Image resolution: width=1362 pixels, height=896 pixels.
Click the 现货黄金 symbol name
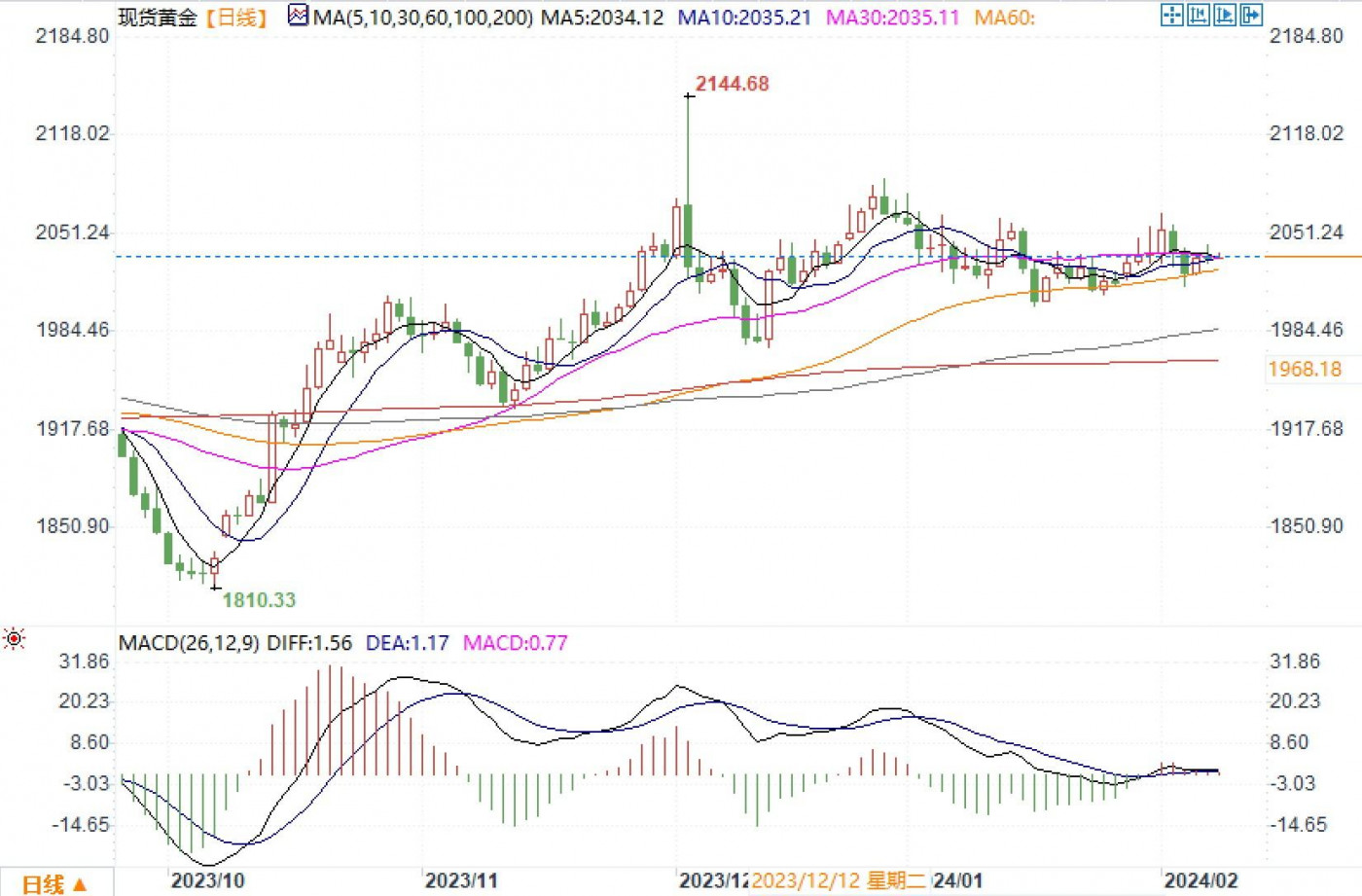(x=158, y=18)
